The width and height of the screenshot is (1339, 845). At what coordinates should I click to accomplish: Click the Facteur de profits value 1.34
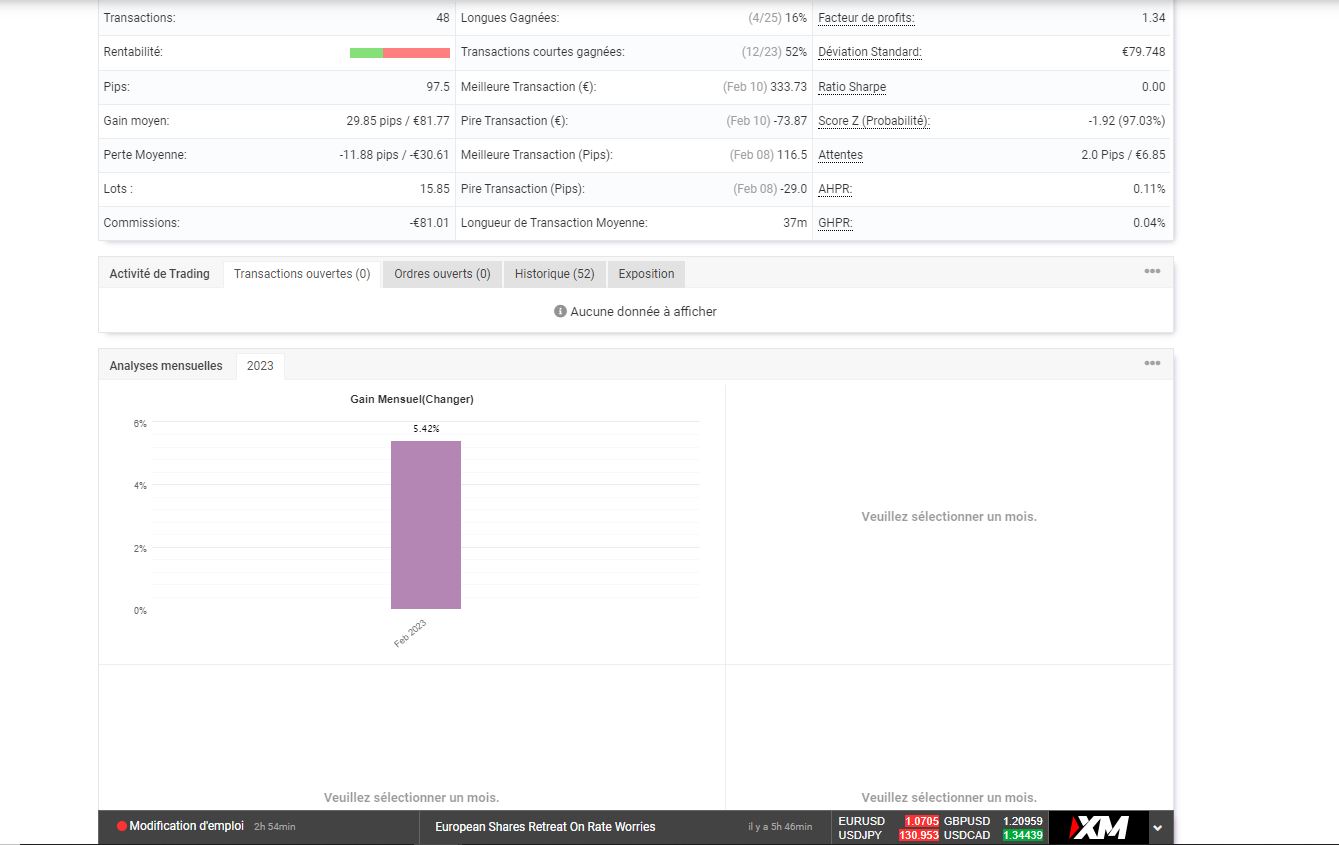pyautogui.click(x=1153, y=18)
